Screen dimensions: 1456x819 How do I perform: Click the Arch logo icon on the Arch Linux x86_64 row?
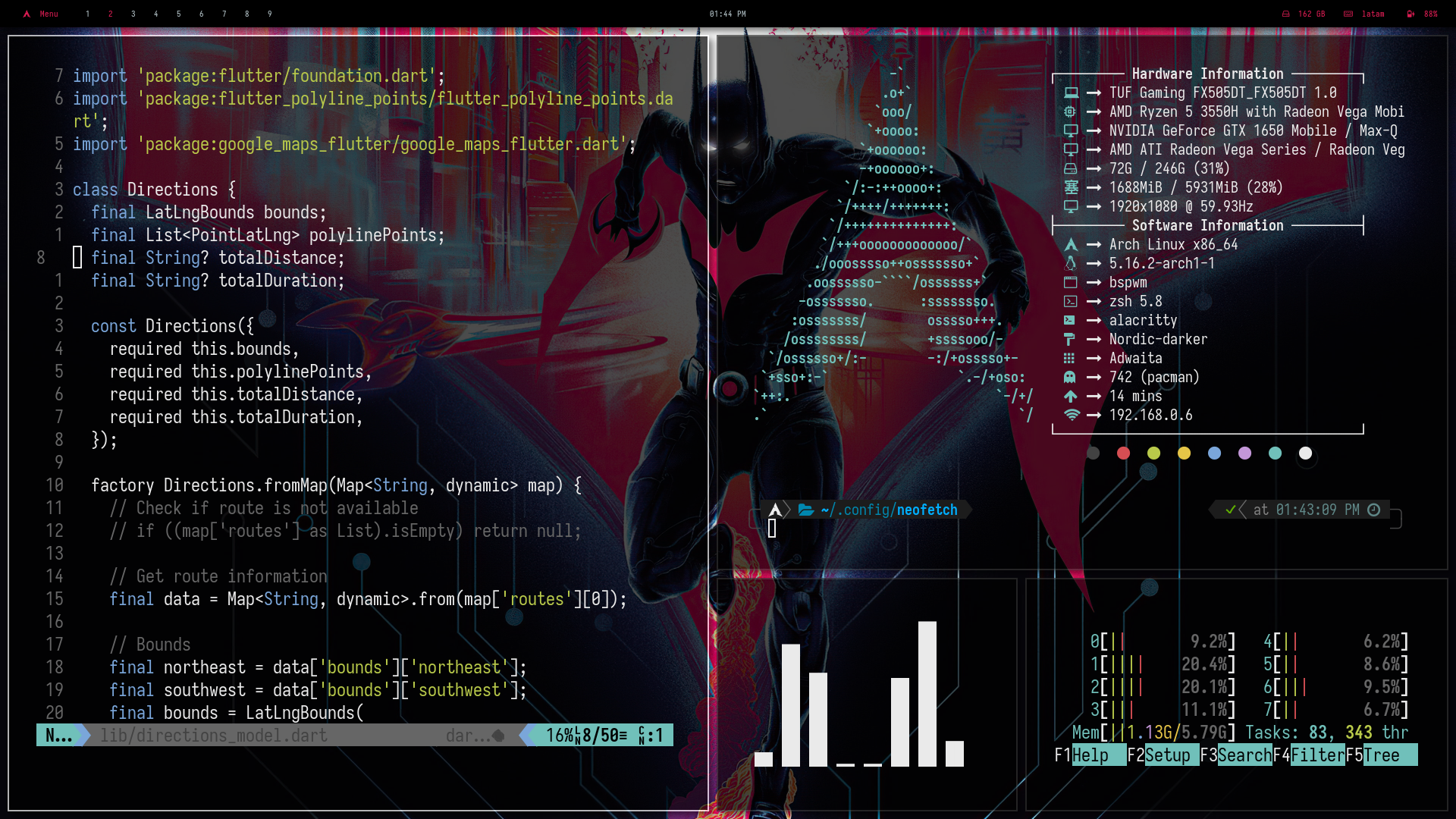click(1071, 244)
